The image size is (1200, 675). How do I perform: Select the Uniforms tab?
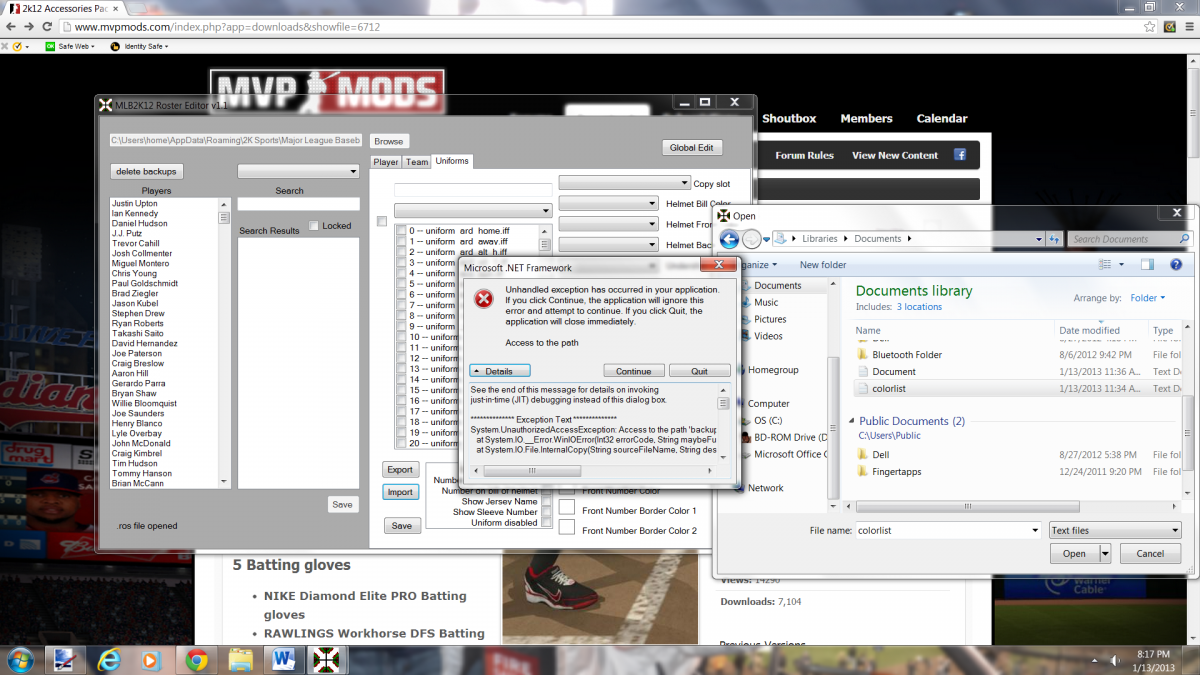coord(451,161)
